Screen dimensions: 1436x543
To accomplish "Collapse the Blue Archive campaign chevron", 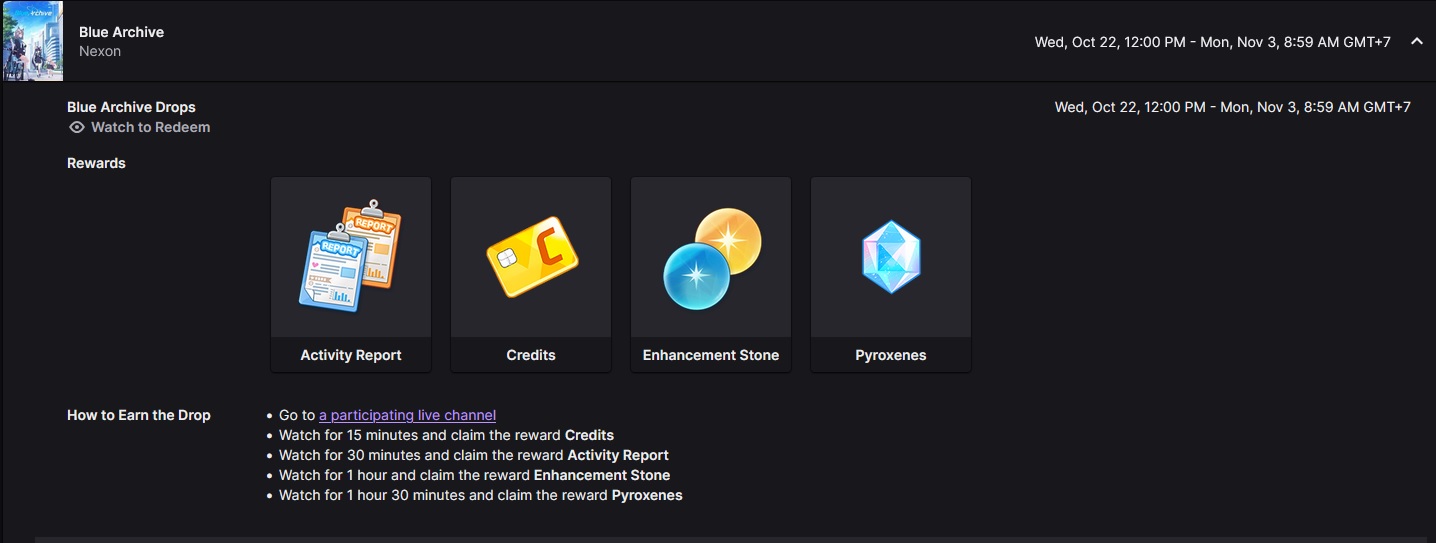I will [1416, 41].
